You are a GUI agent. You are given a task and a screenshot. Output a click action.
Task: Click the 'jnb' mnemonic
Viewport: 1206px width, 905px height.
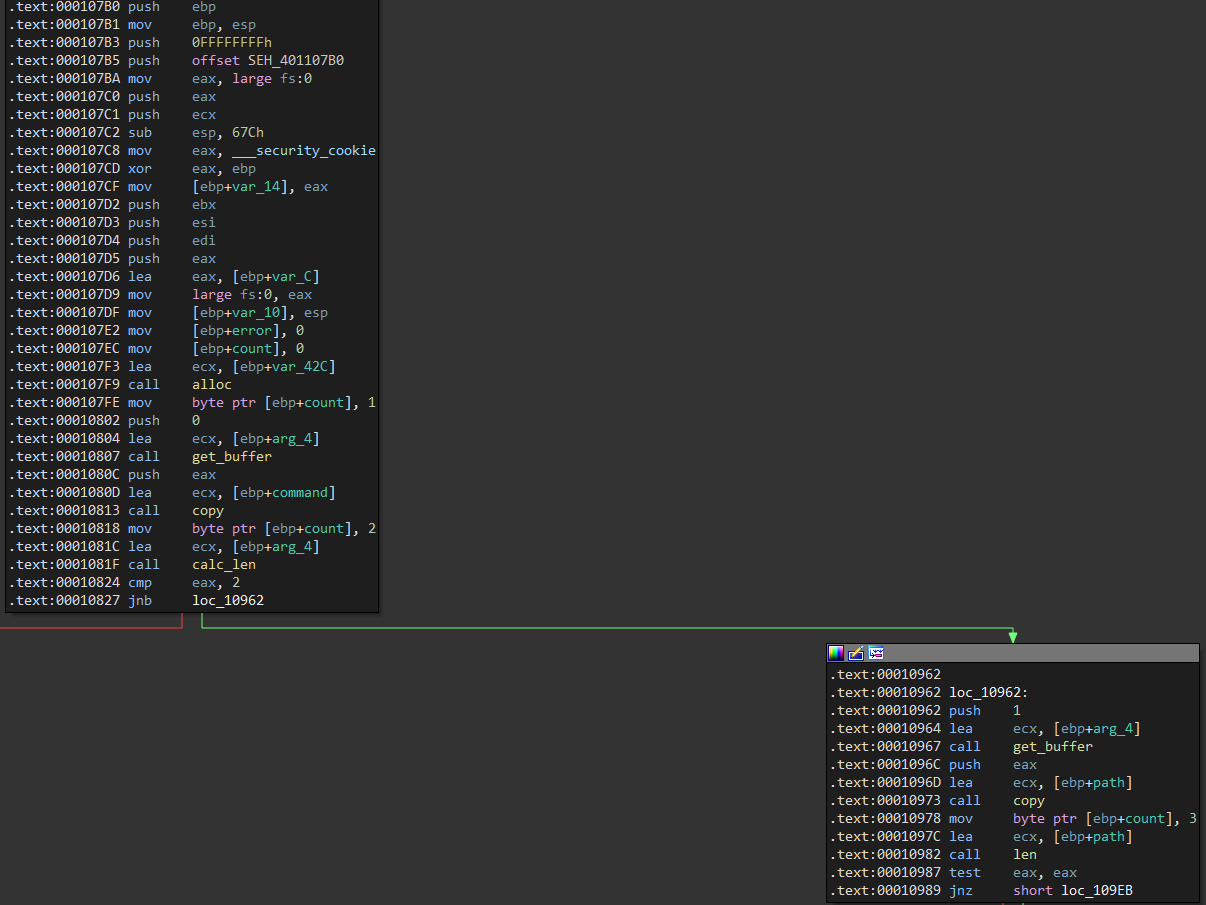point(140,601)
